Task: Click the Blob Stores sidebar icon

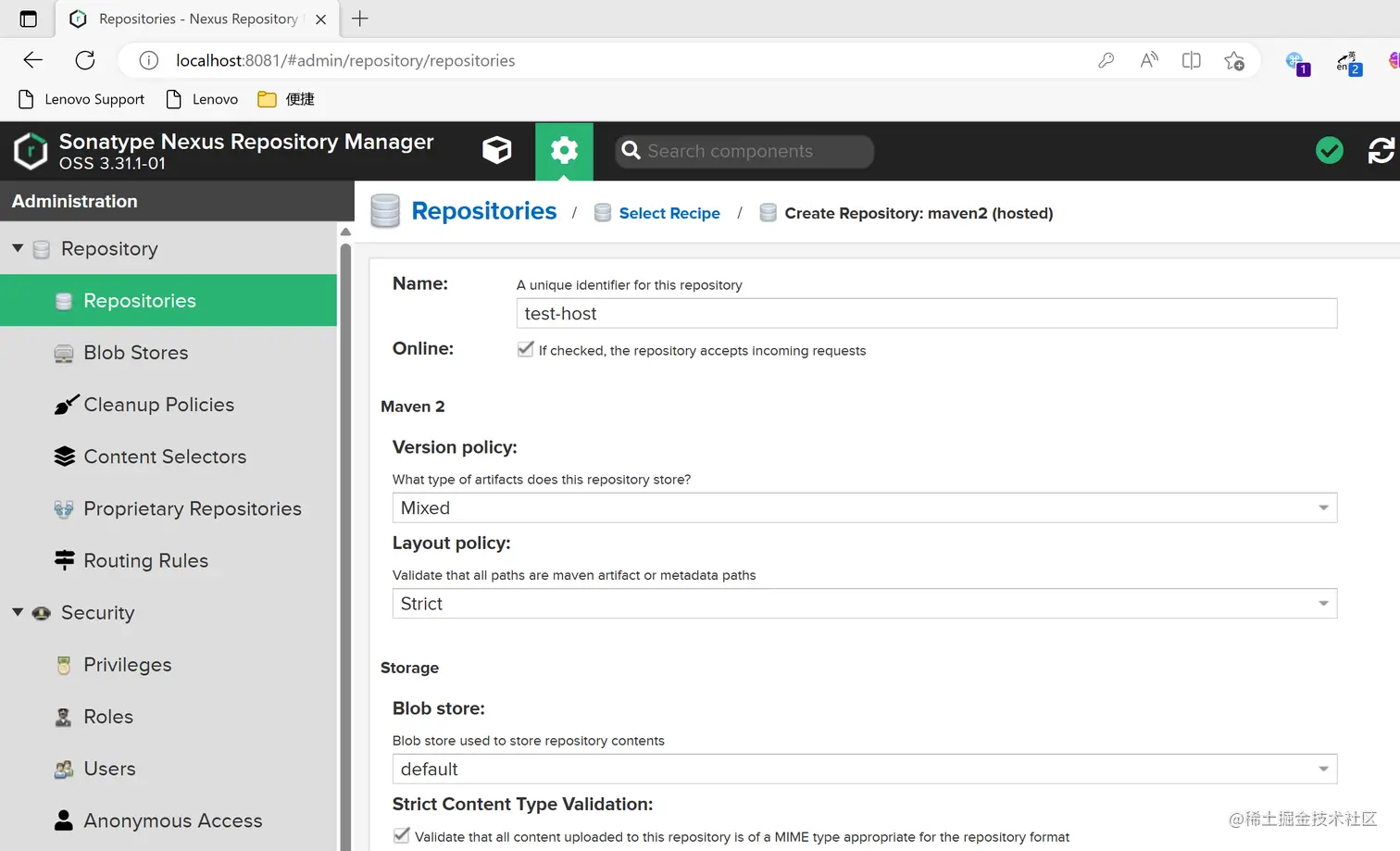Action: (x=64, y=353)
